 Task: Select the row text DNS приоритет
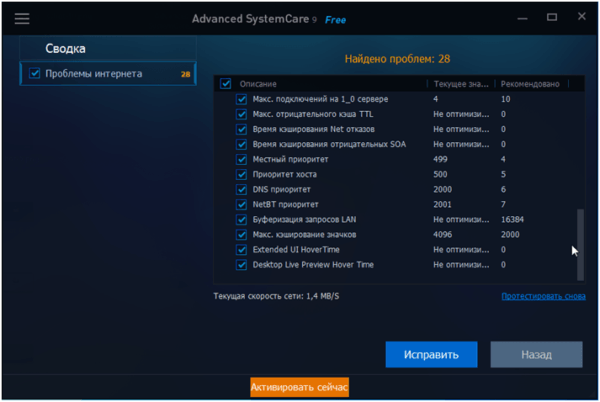(282, 189)
